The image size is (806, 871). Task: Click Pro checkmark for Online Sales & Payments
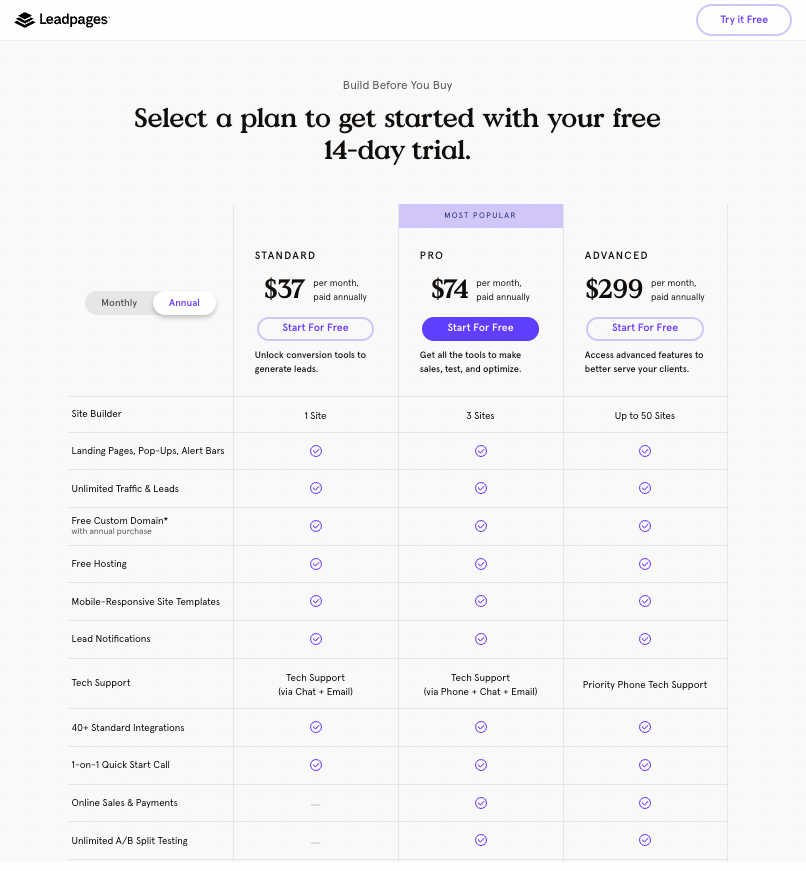(x=481, y=803)
